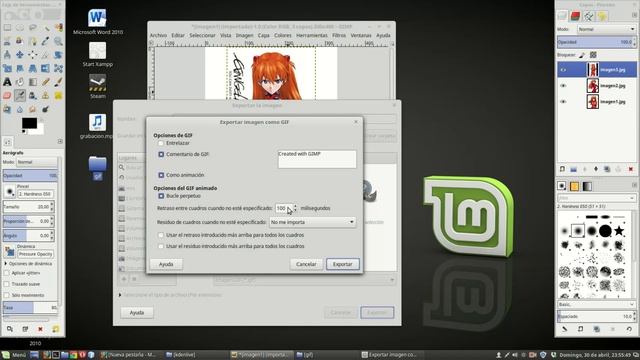Image resolution: width=640 pixels, height=360 pixels.
Task: Select the Pencil tool
Action: [x=45, y=82]
